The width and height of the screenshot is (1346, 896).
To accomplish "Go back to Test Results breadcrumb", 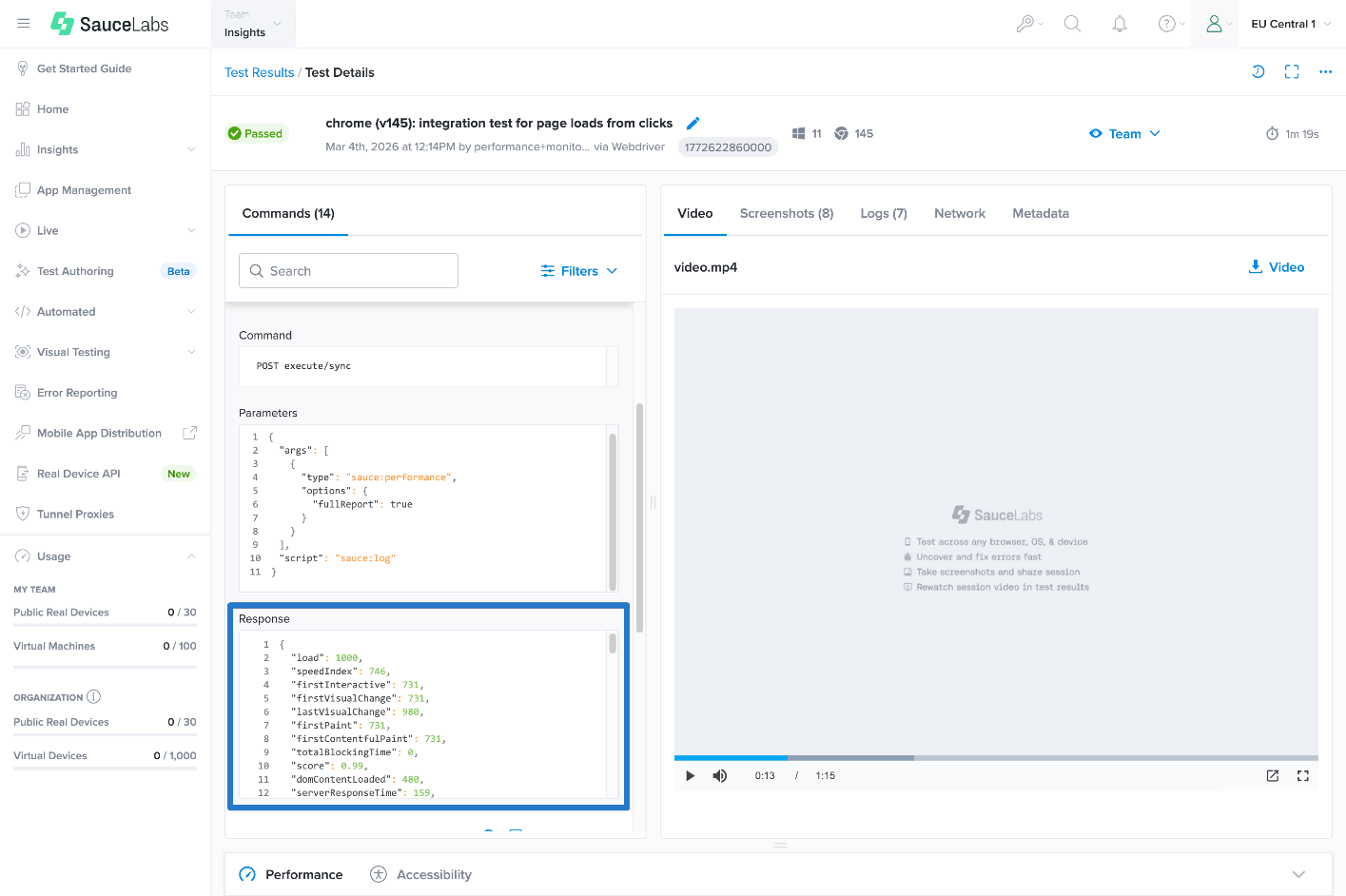I will [260, 72].
